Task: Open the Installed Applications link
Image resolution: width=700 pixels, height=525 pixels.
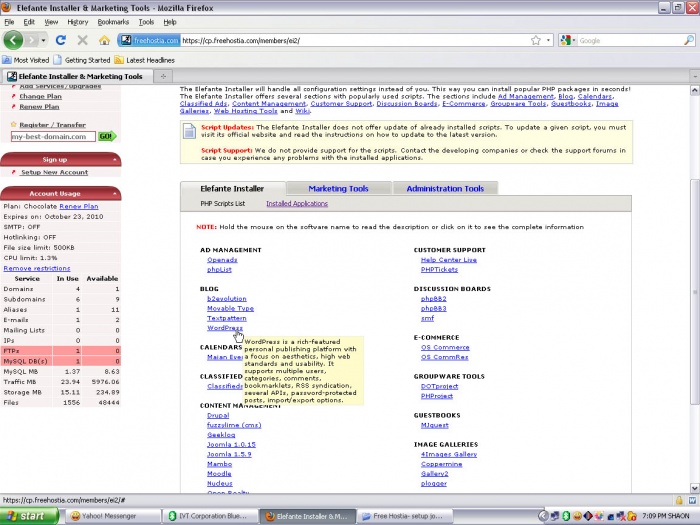Action: click(x=296, y=203)
